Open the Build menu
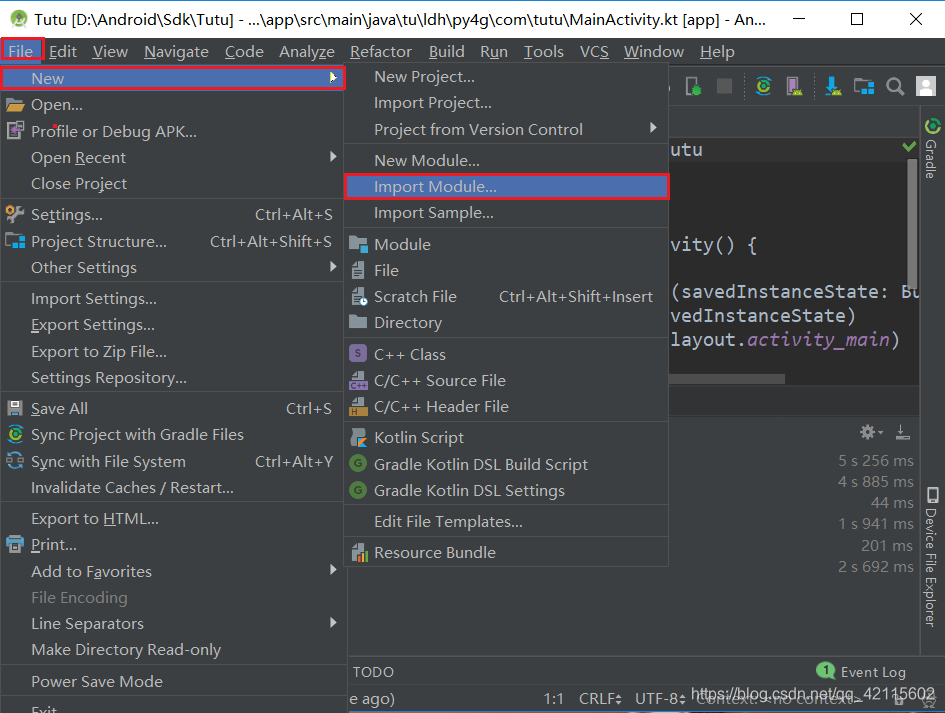Image resolution: width=945 pixels, height=713 pixels. 447,52
